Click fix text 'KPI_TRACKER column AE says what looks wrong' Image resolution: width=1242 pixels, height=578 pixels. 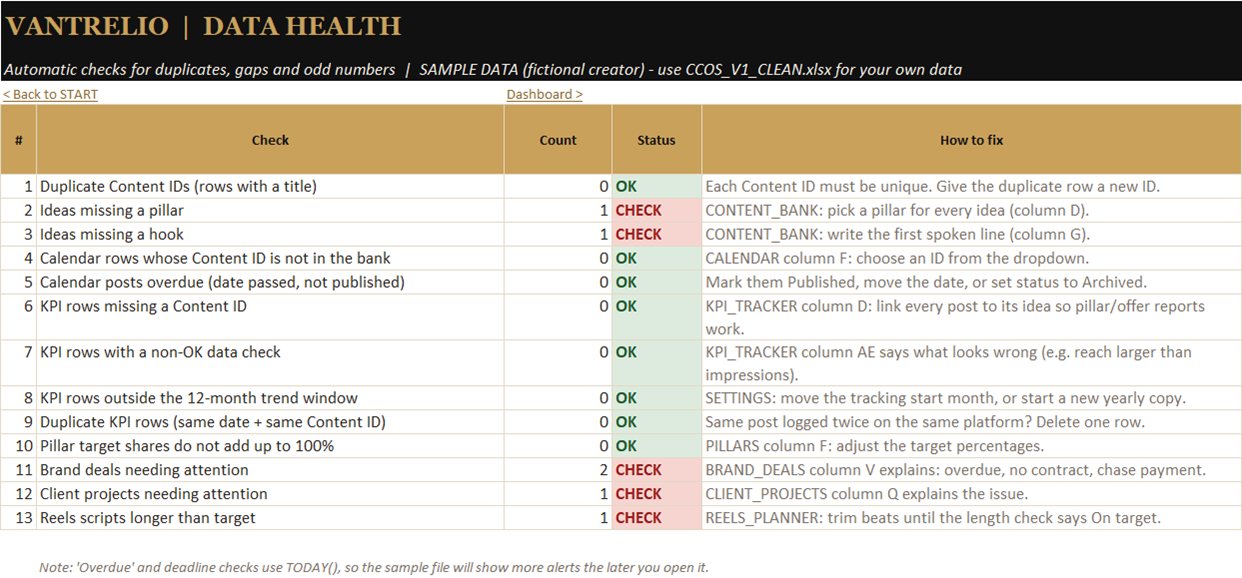[971, 363]
